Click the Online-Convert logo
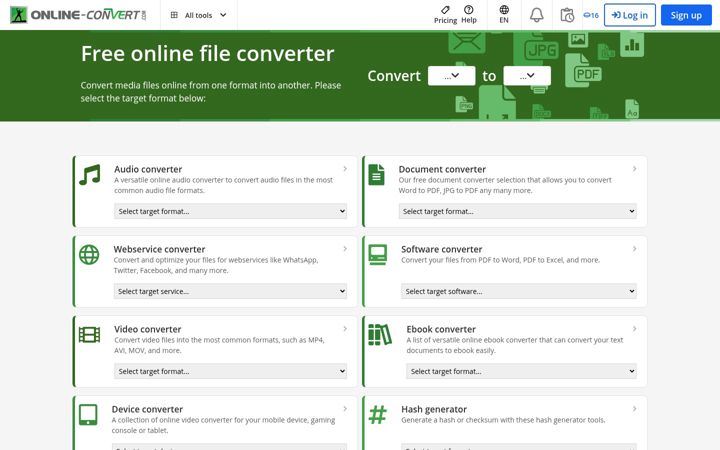This screenshot has height=450, width=720. click(78, 15)
